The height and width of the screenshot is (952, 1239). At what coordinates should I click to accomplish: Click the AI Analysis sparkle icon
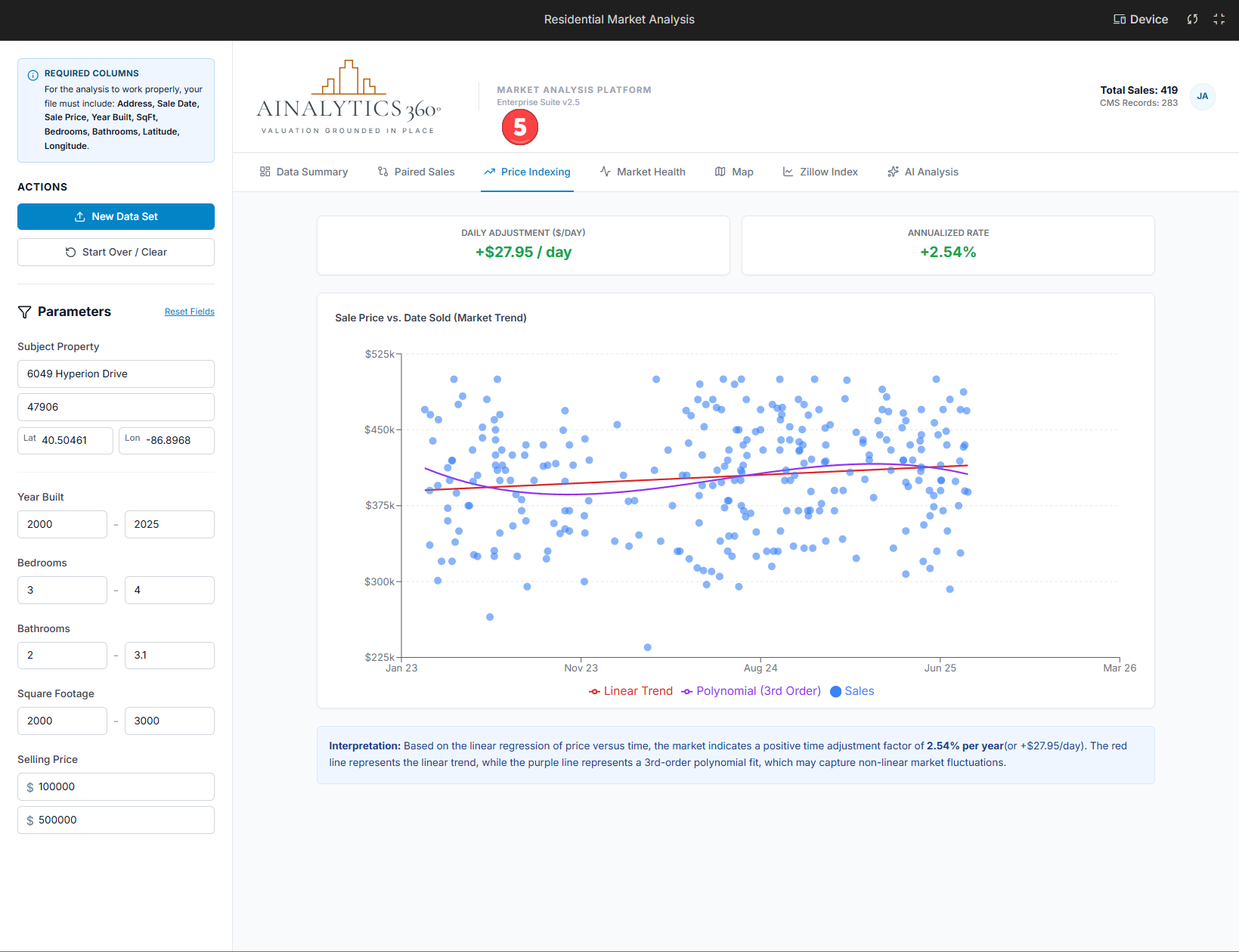(x=893, y=172)
